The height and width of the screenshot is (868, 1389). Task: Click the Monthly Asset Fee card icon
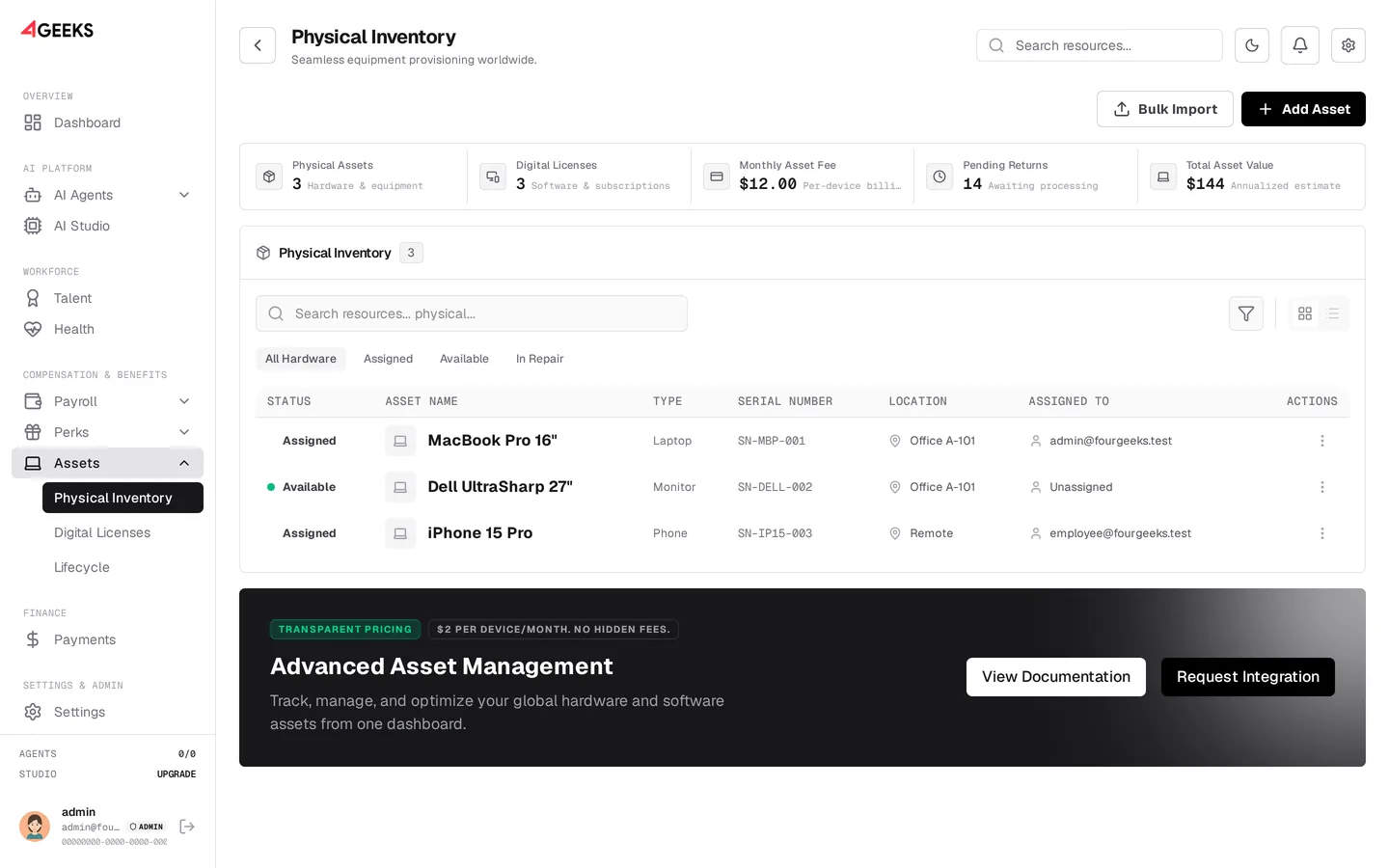(717, 176)
